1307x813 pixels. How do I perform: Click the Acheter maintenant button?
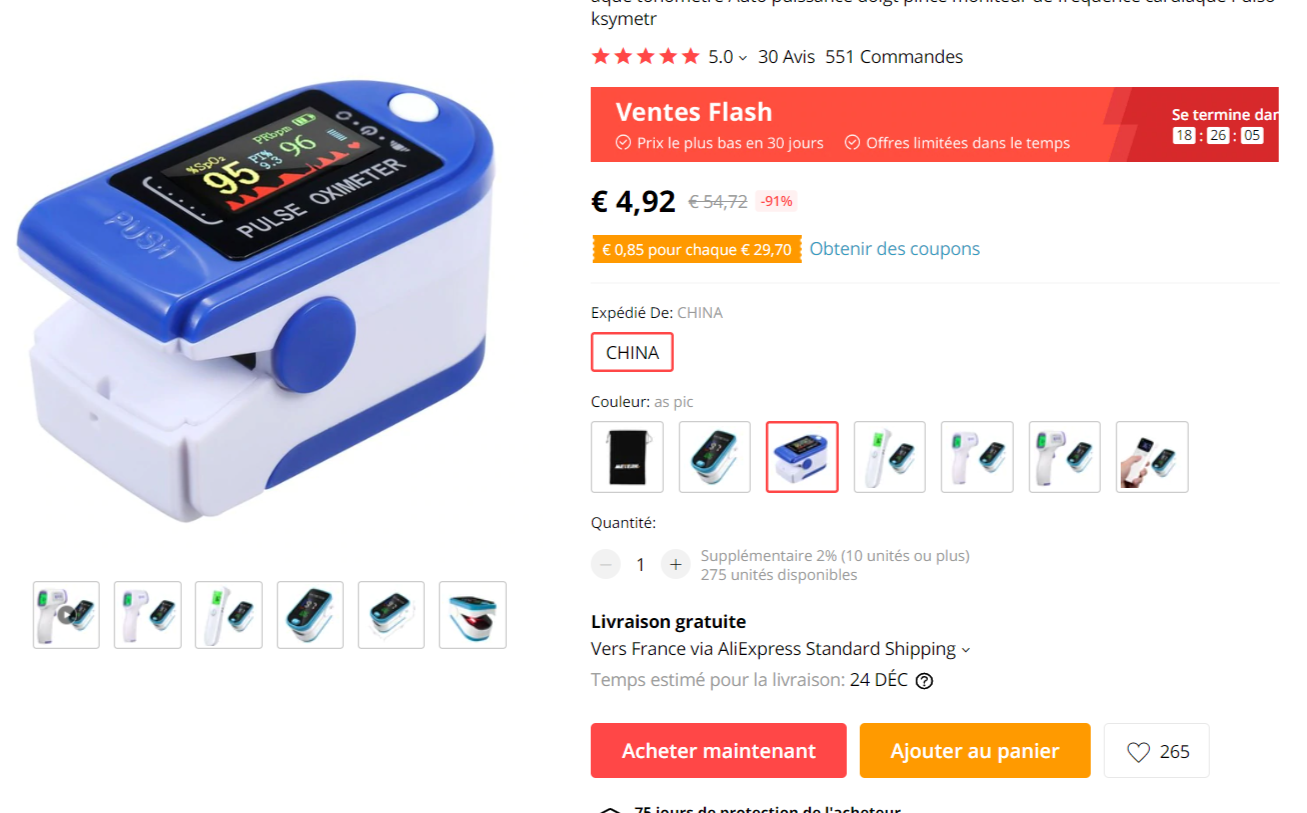(719, 751)
